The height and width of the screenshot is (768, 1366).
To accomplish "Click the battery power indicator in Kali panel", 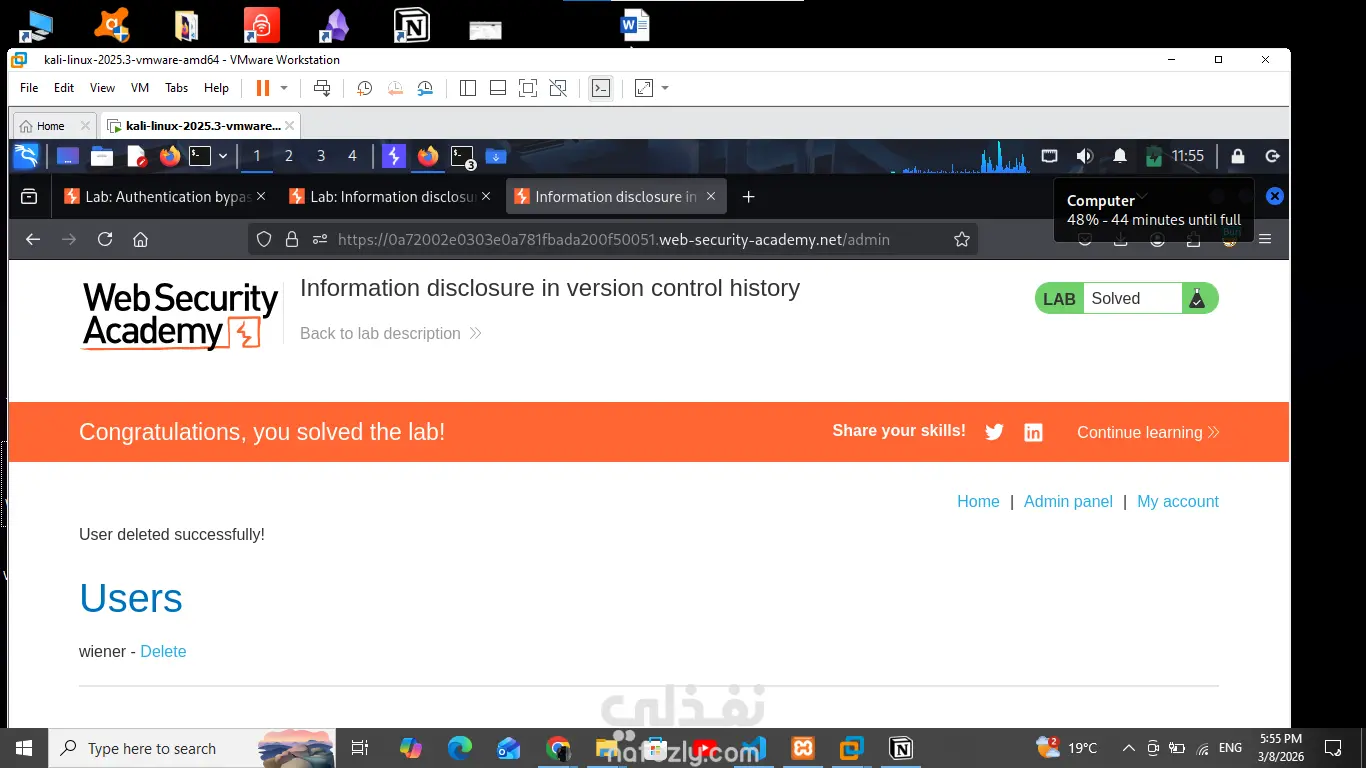I will coord(1155,156).
